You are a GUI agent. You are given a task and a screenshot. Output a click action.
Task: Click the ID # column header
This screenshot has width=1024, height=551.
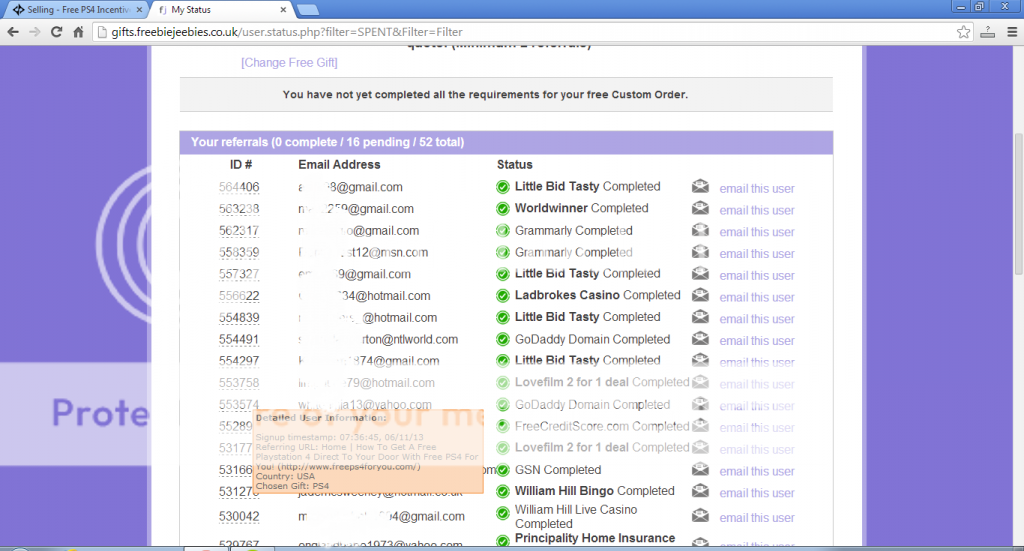[x=241, y=165]
